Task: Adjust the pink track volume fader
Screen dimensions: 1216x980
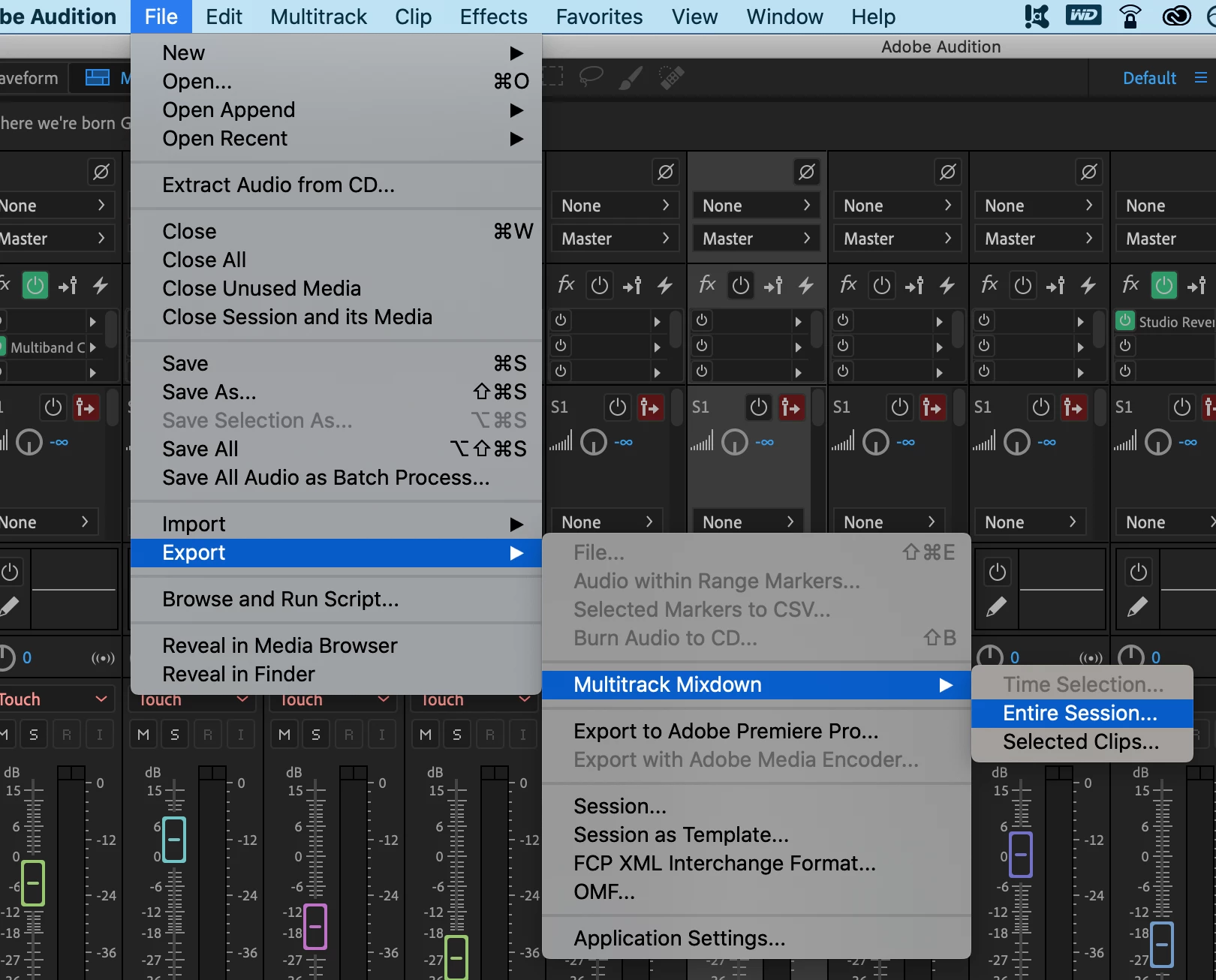Action: coord(315,926)
